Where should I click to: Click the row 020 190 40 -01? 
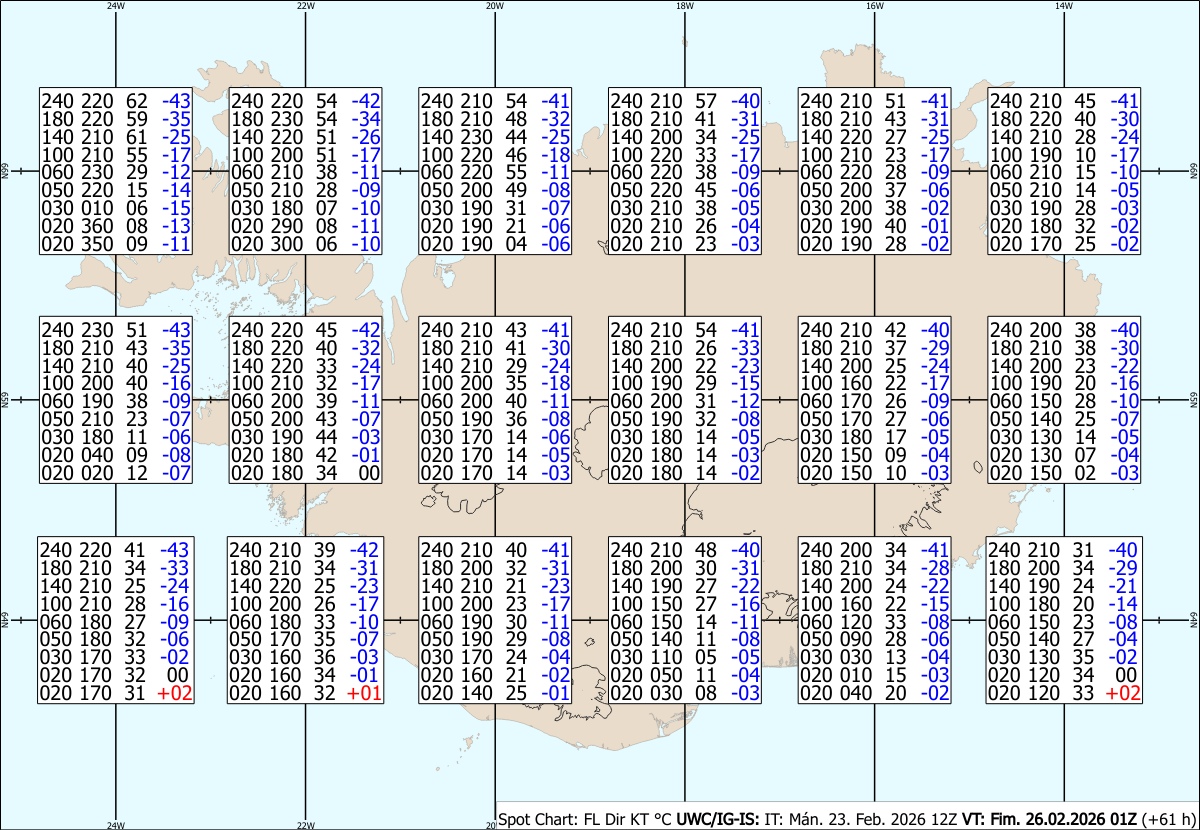pyautogui.click(x=875, y=226)
